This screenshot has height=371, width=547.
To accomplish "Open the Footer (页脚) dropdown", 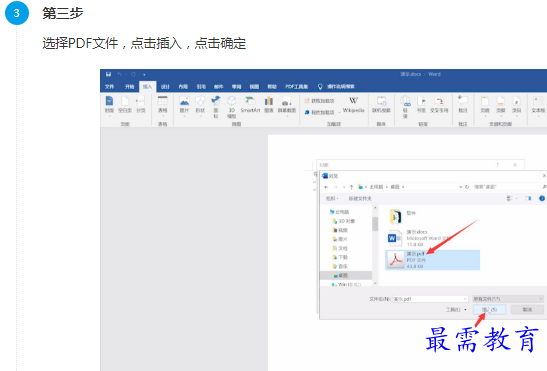I will pos(501,106).
